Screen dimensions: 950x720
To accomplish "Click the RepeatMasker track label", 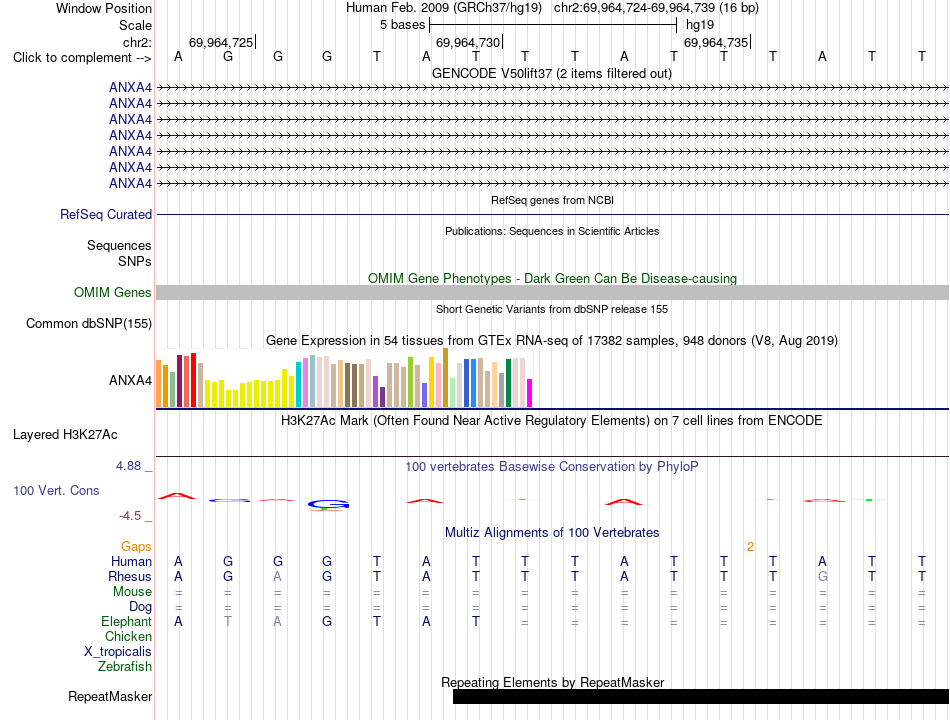I will coord(110,697).
